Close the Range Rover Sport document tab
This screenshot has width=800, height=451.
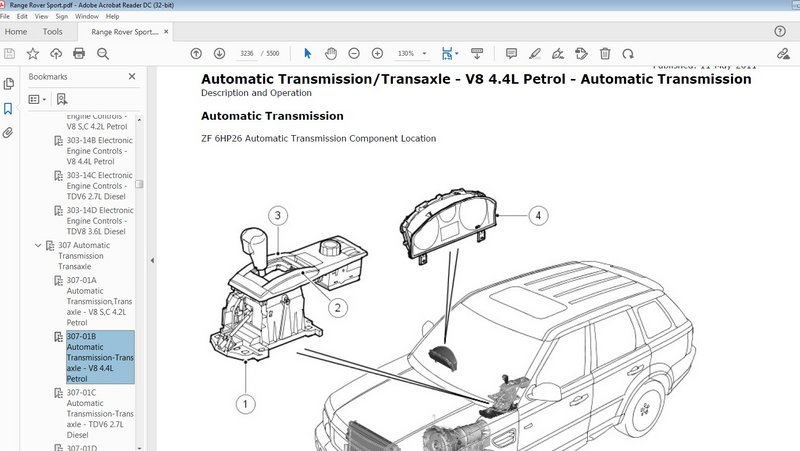[166, 32]
